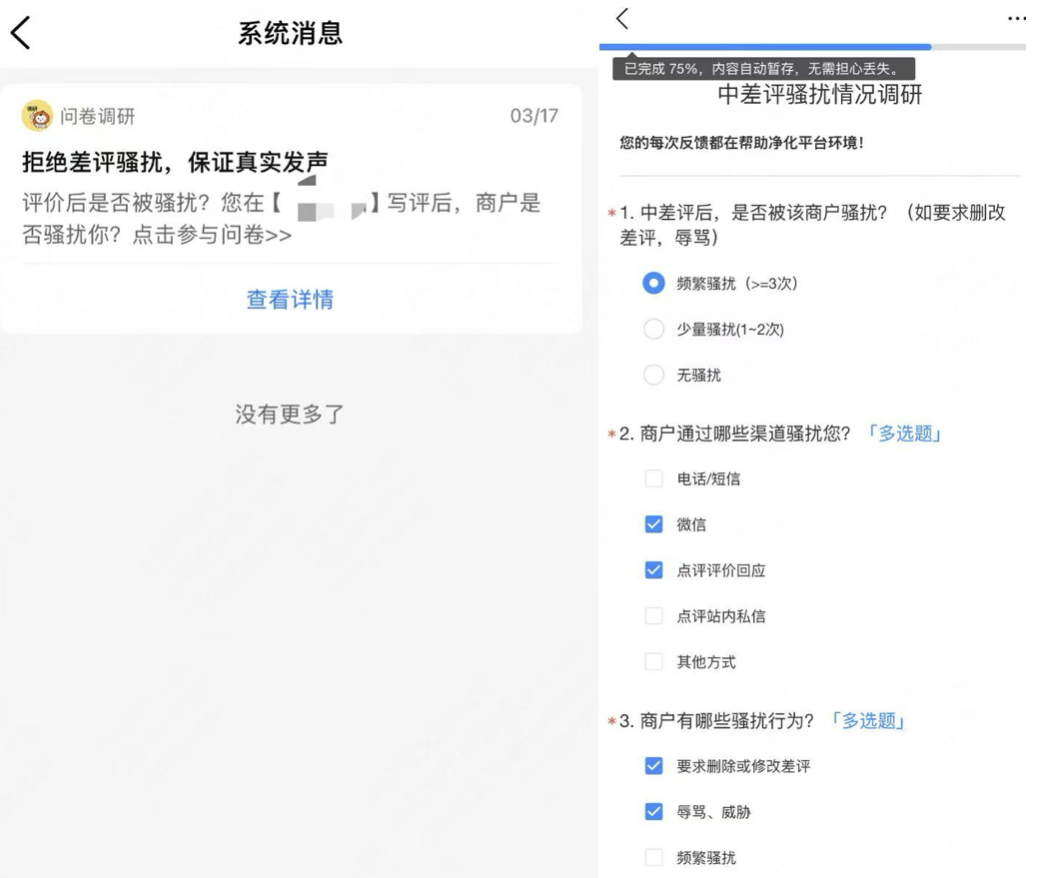Uncheck the 辱骂、威胁 checkbox

coord(653,812)
